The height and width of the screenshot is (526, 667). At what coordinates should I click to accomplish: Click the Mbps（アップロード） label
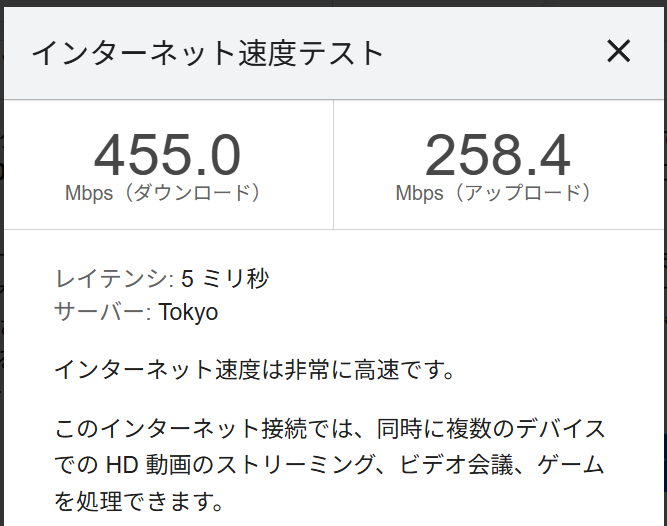[x=497, y=193]
